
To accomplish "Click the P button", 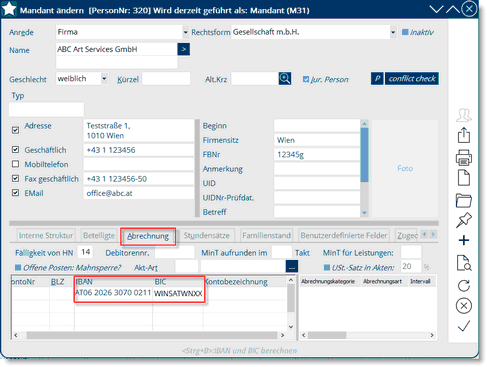I will 377,79.
